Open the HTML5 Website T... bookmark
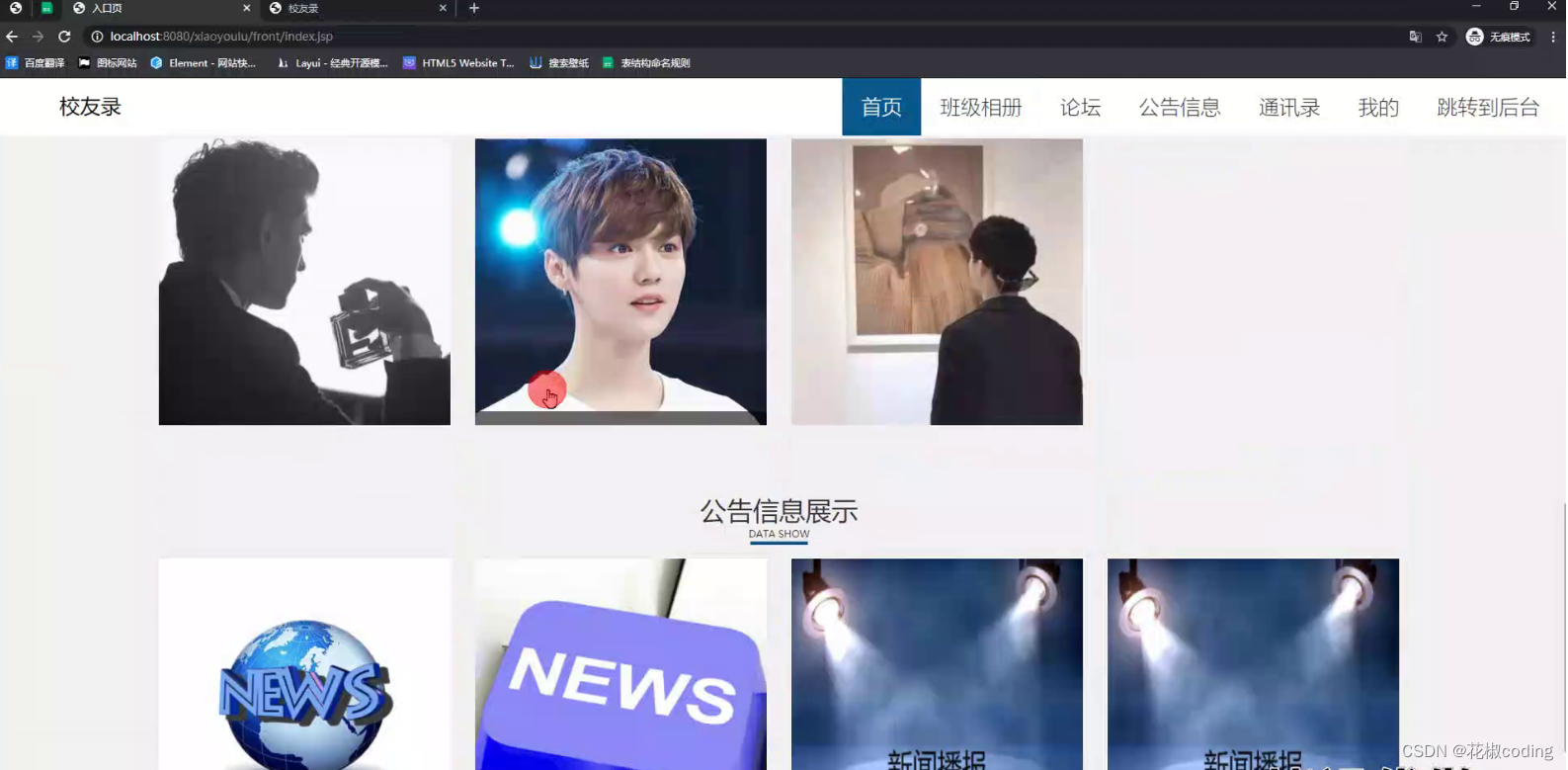Image resolution: width=1568 pixels, height=770 pixels. click(458, 63)
